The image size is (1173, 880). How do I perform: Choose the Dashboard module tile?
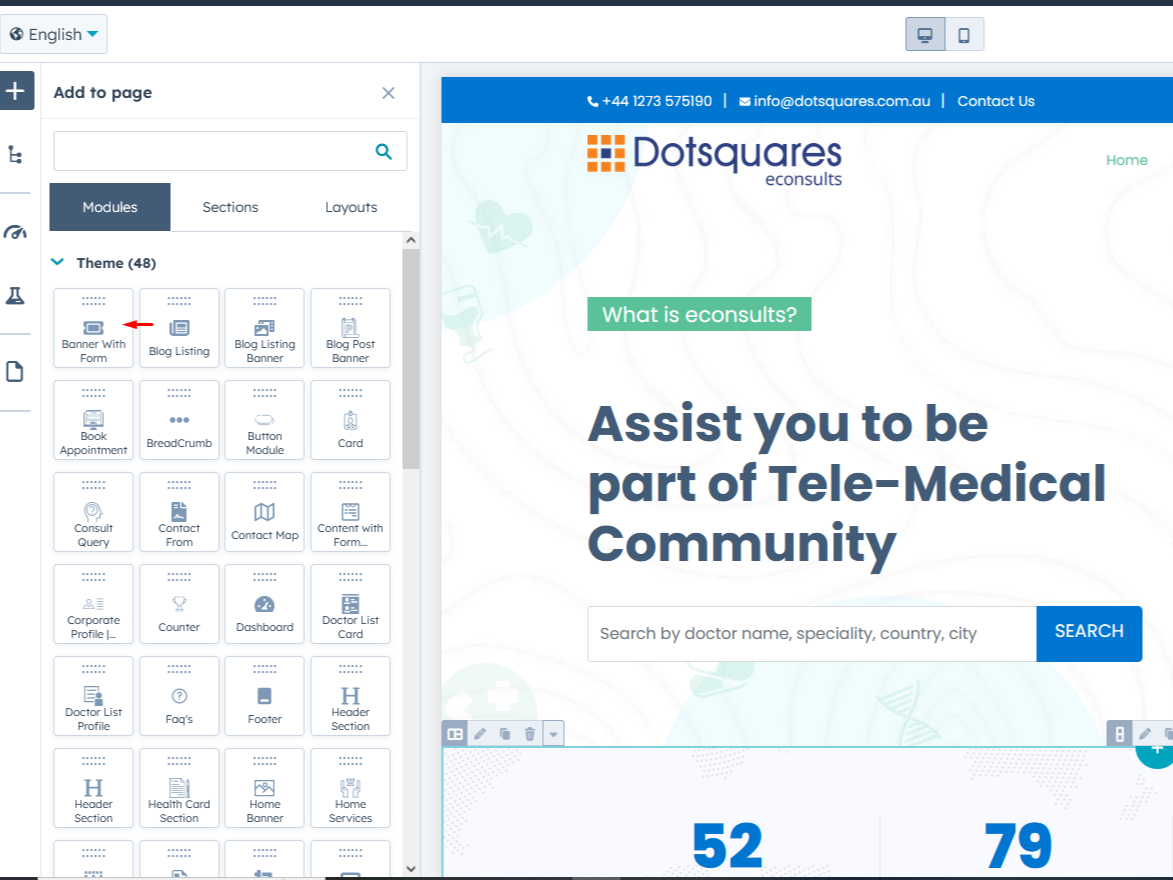point(264,605)
